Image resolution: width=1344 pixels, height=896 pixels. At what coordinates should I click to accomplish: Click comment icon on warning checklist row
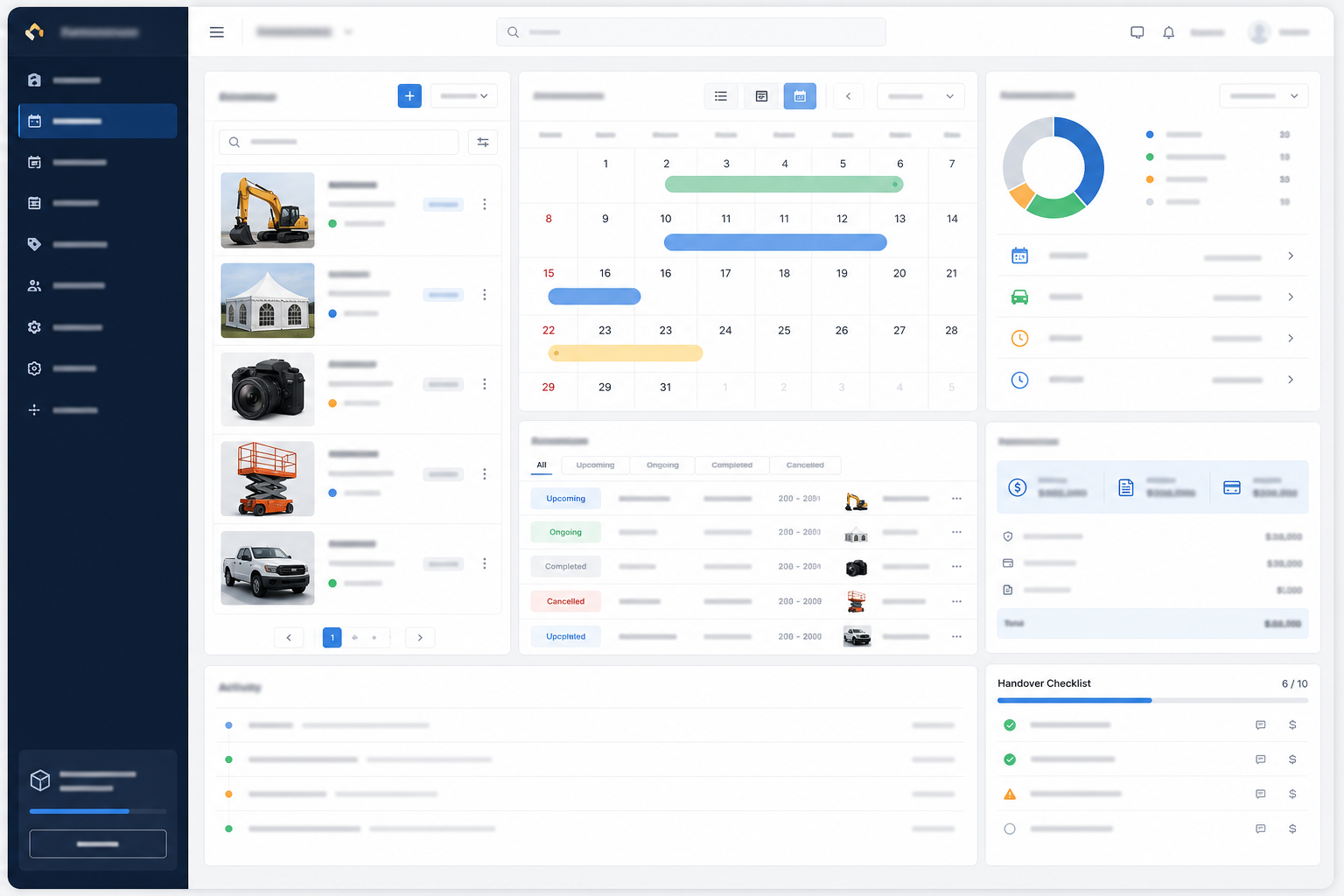(1260, 794)
